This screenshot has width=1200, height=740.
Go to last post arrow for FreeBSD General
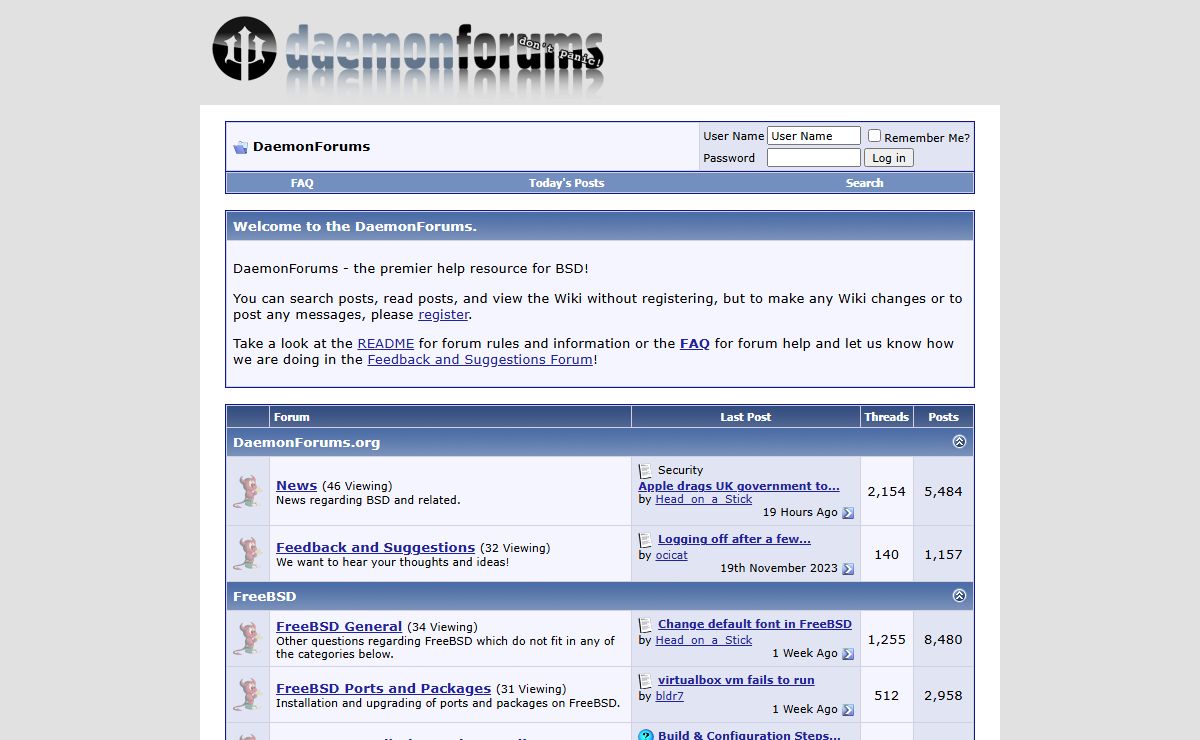pyautogui.click(x=848, y=654)
